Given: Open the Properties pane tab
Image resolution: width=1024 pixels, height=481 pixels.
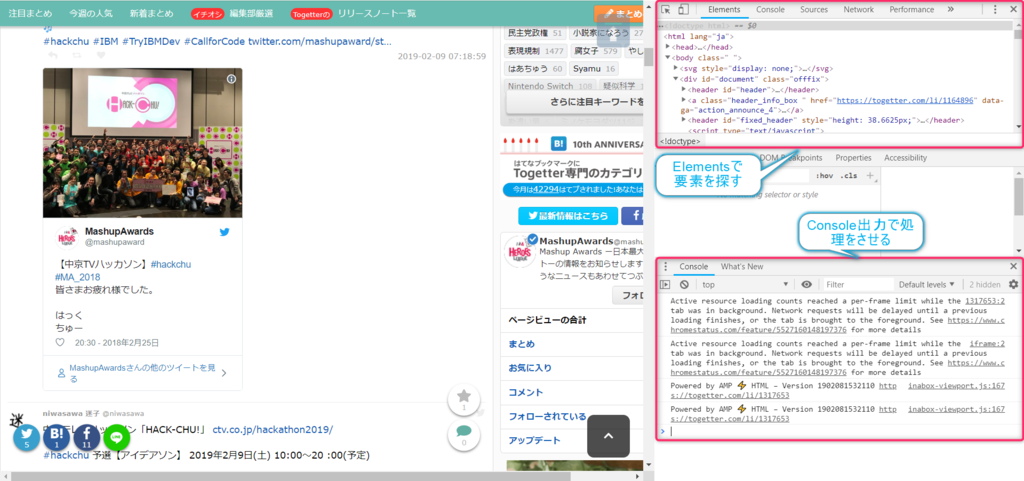Looking at the screenshot, I should [x=854, y=158].
